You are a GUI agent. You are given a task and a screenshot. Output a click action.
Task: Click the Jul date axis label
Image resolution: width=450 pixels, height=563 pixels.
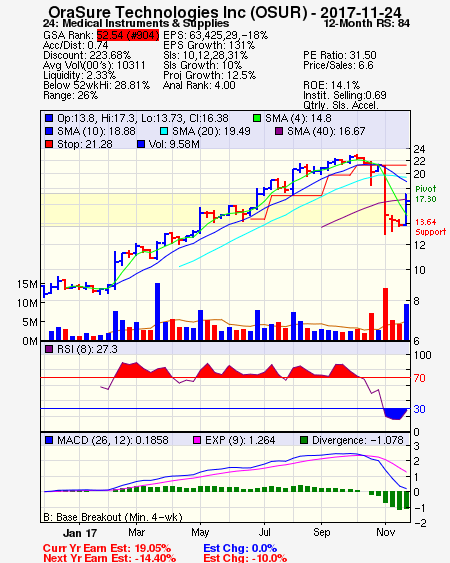(265, 532)
